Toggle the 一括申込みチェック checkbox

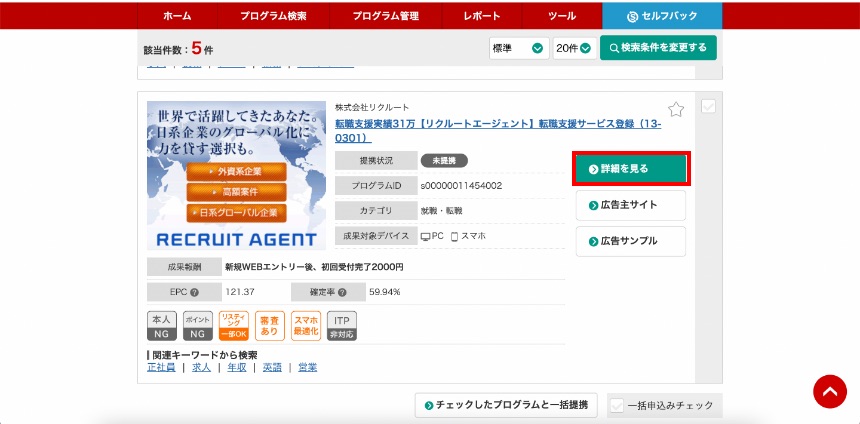point(617,406)
